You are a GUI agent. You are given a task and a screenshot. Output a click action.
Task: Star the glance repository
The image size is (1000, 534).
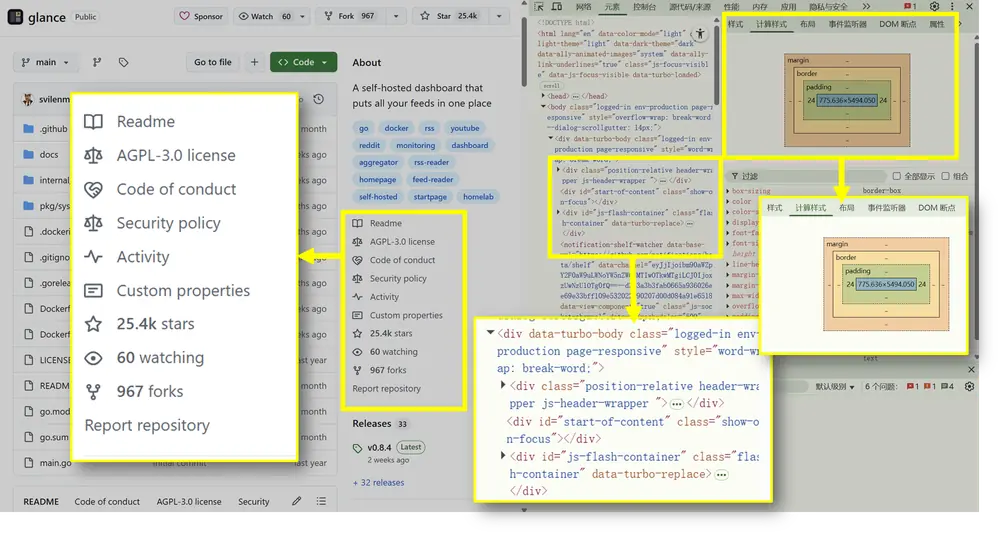[449, 16]
